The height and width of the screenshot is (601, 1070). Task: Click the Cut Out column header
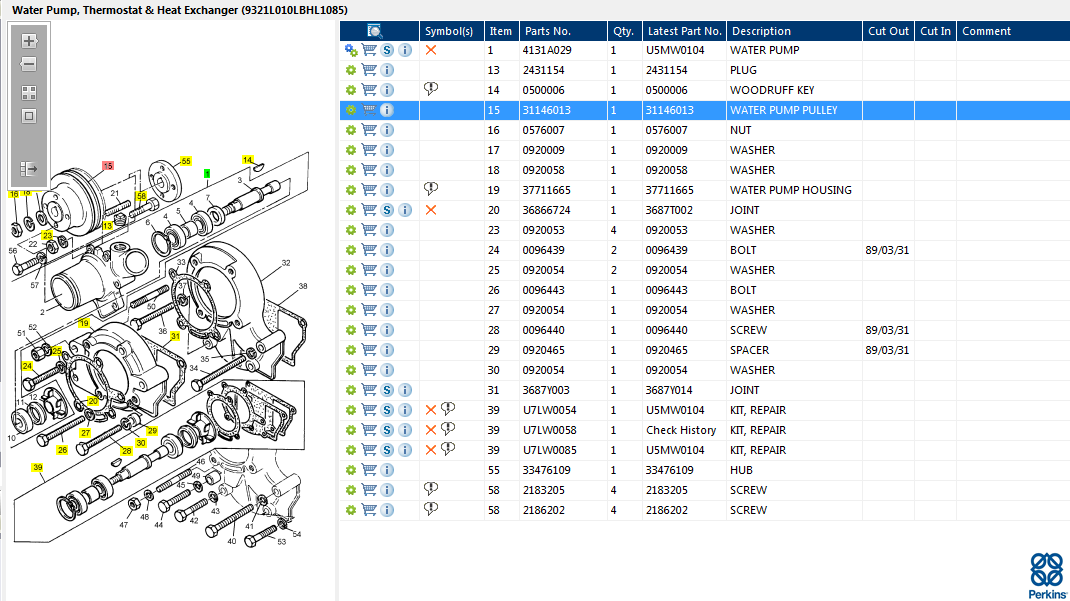coord(888,31)
